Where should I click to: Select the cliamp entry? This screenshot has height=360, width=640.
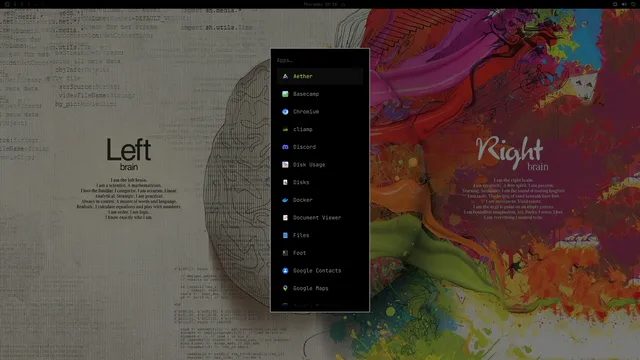pyautogui.click(x=320, y=129)
